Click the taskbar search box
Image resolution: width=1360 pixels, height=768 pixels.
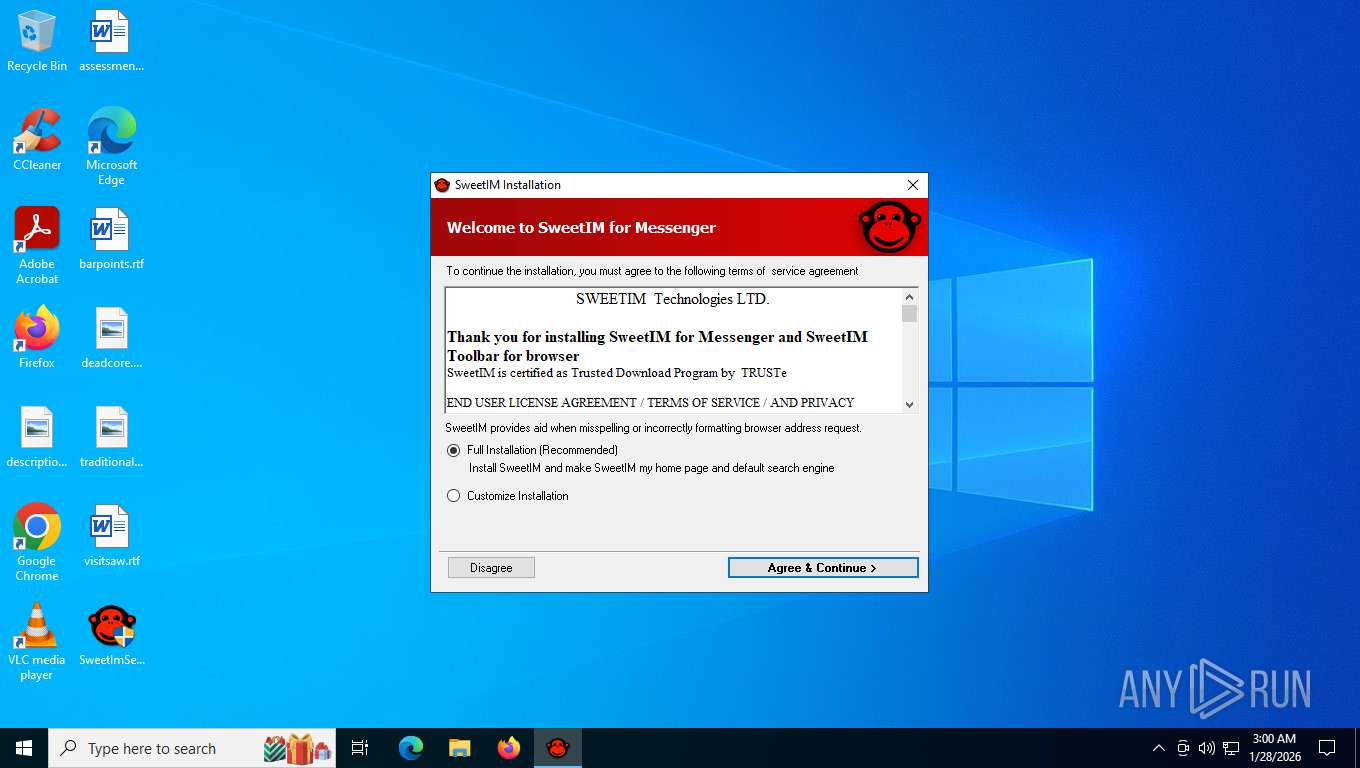(x=192, y=748)
